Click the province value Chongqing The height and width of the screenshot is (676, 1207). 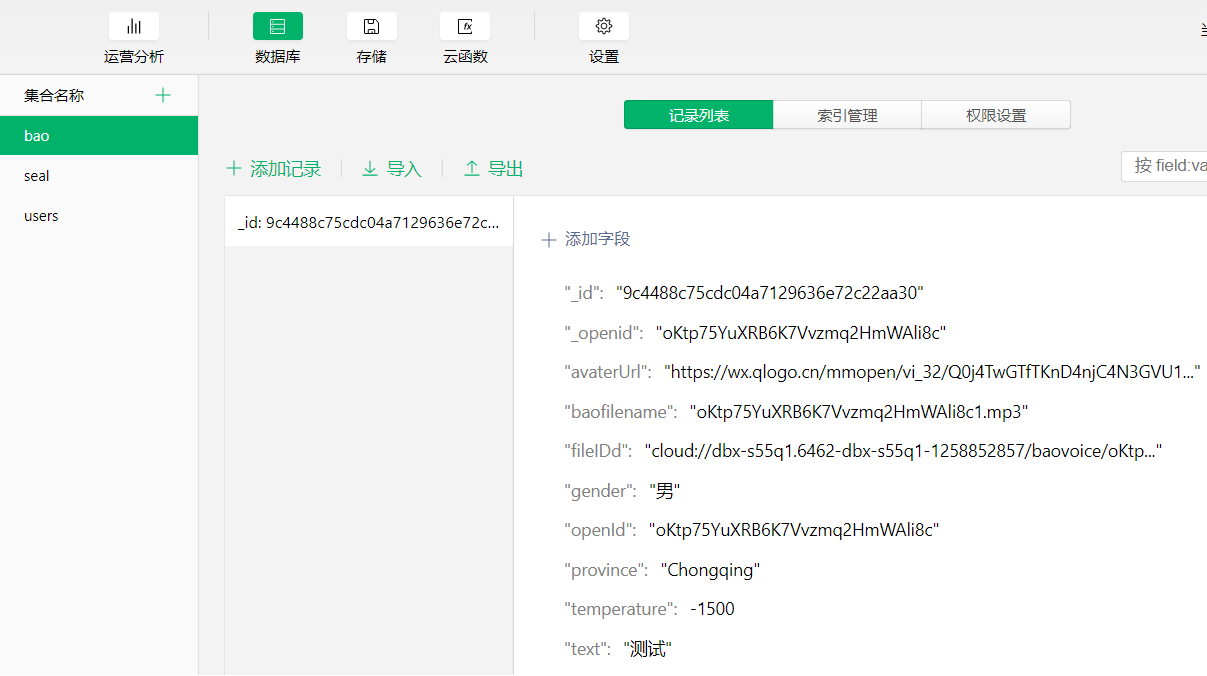710,570
